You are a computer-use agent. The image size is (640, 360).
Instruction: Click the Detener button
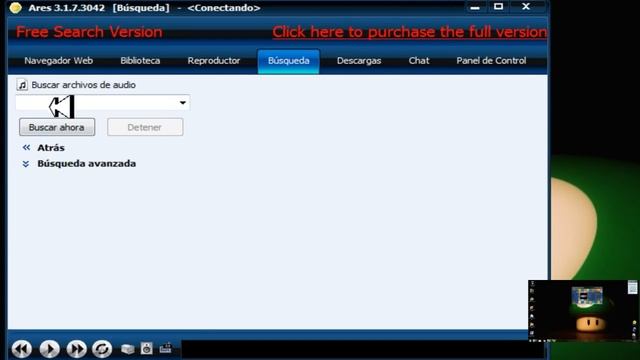coord(145,127)
